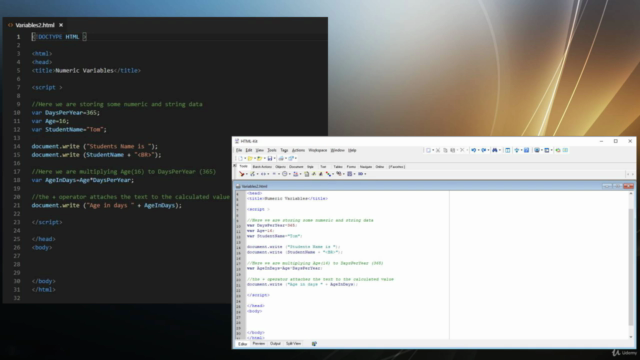
Task: Switch to the Preview tab at bottom
Action: tap(258, 344)
